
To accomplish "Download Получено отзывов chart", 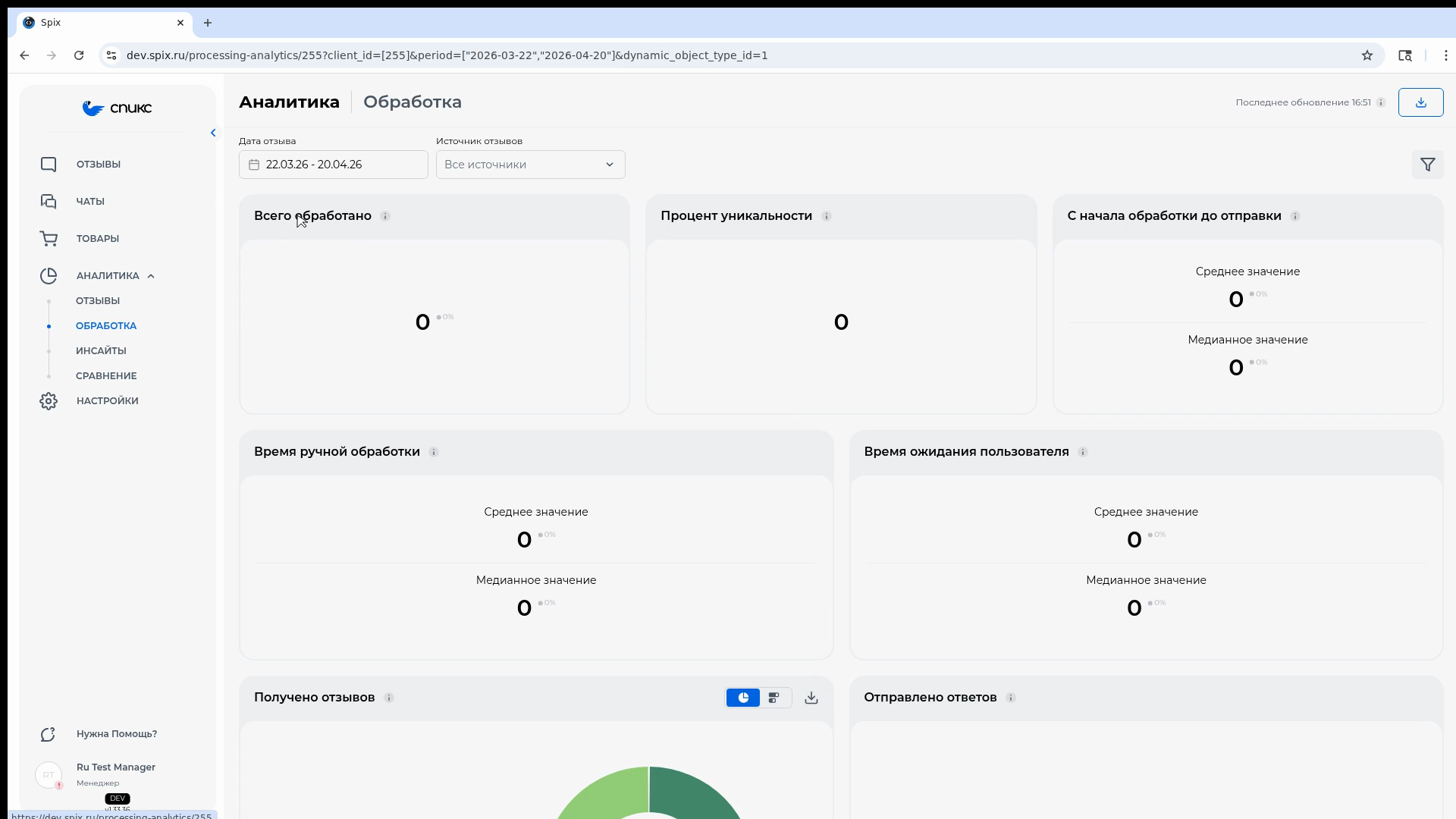I will click(x=811, y=698).
